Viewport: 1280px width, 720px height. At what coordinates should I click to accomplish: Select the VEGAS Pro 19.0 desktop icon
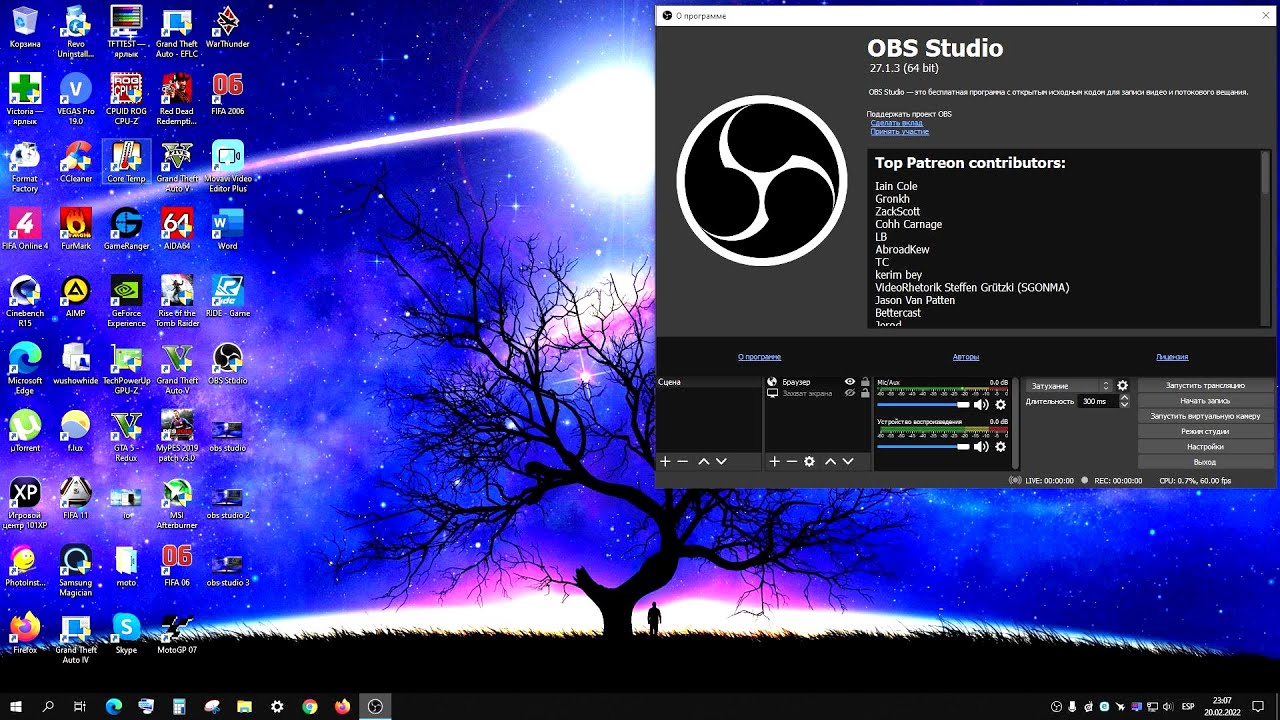(x=76, y=100)
